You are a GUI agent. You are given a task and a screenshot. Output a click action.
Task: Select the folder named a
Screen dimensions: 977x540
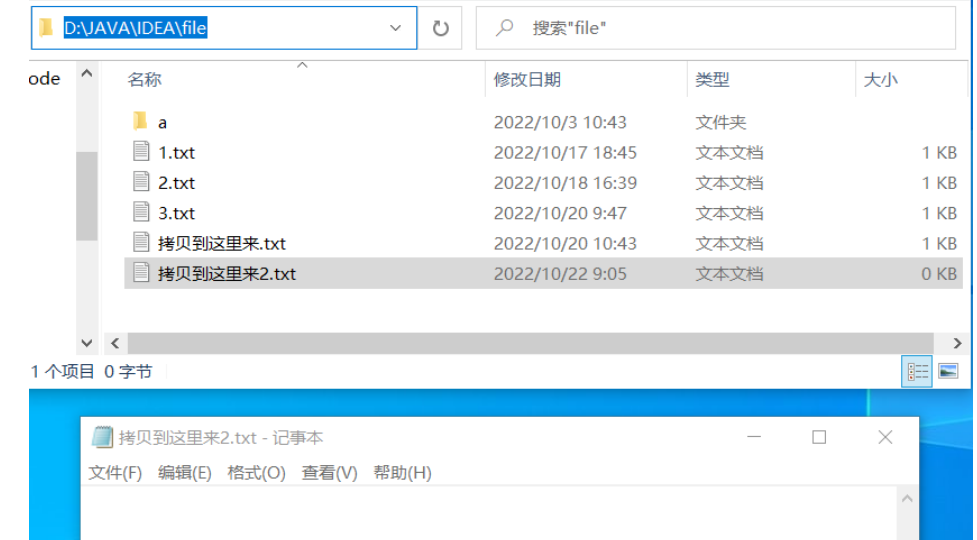pos(162,122)
